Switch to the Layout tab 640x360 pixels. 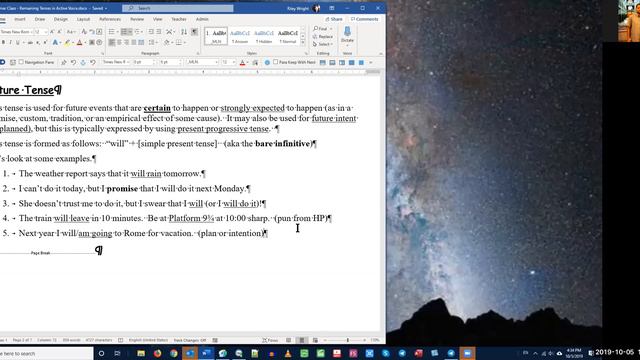click(83, 19)
